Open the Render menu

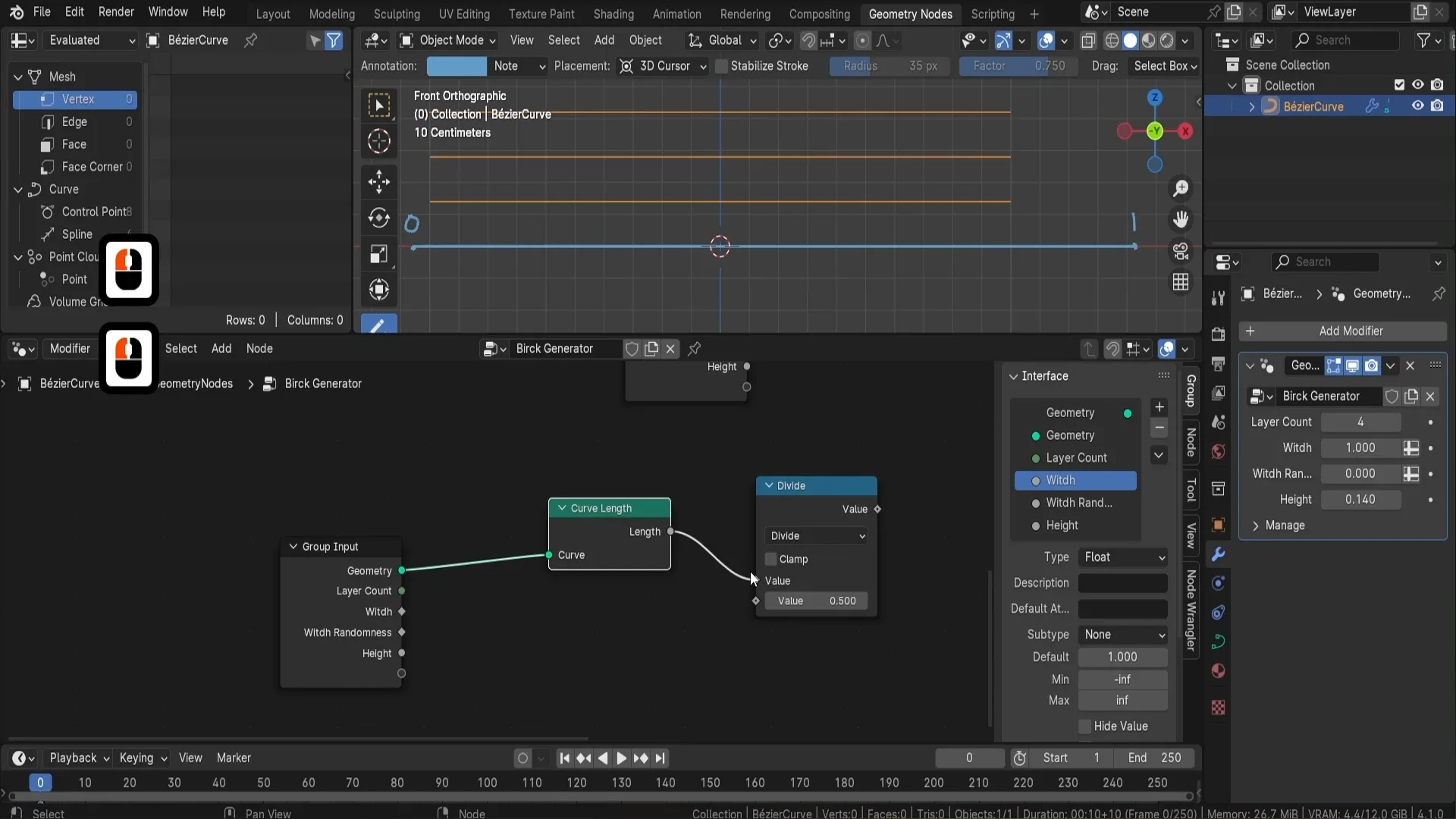pos(116,12)
